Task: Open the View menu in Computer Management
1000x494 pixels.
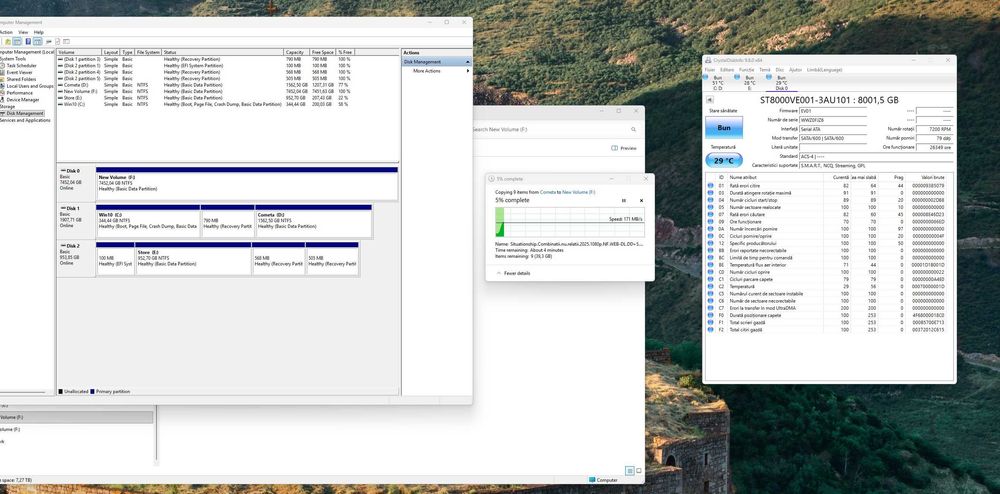Action: click(23, 32)
